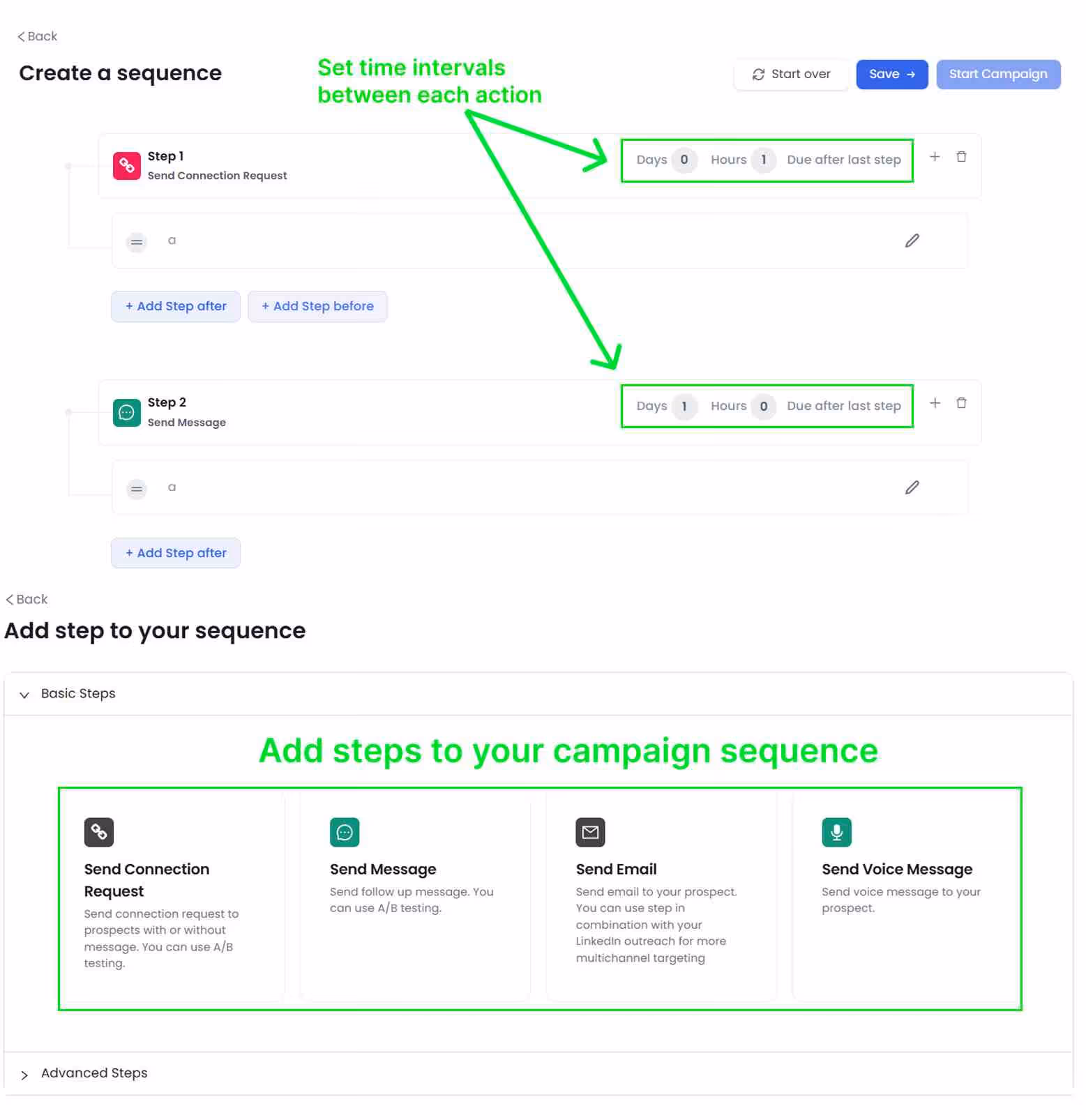Click Add Step before button

pos(317,306)
